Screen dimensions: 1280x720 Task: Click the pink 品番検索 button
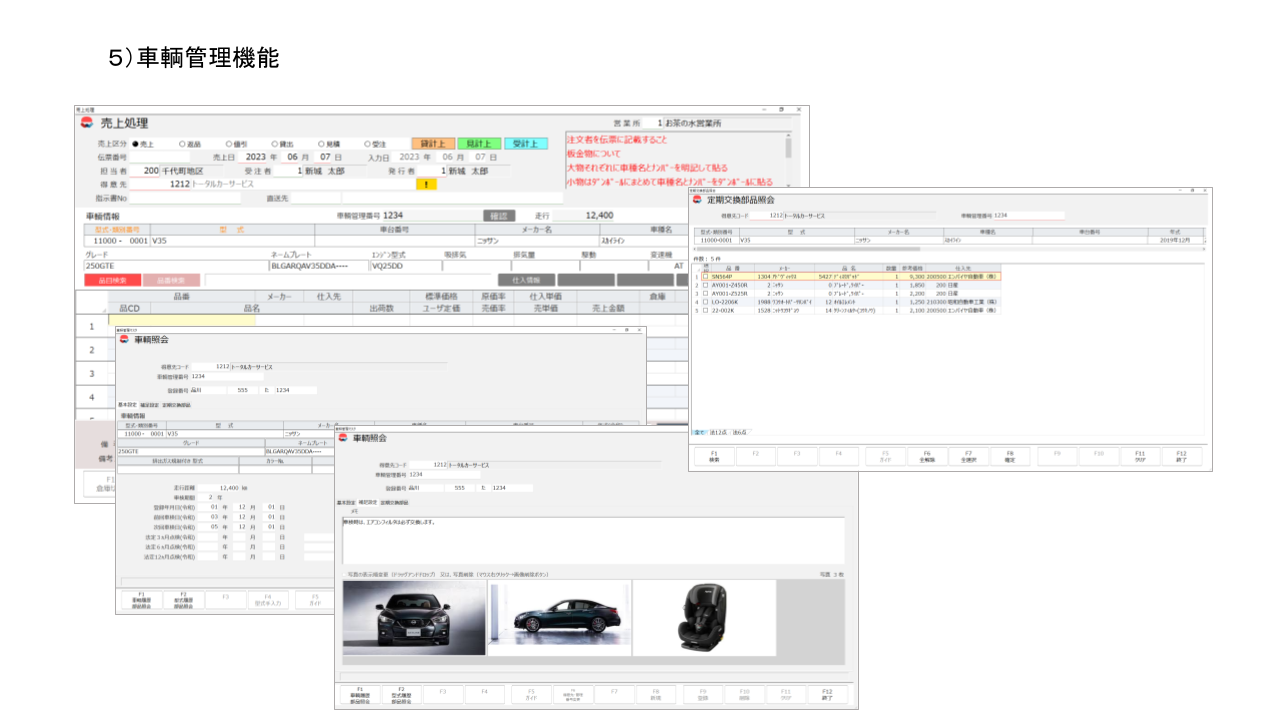point(171,281)
